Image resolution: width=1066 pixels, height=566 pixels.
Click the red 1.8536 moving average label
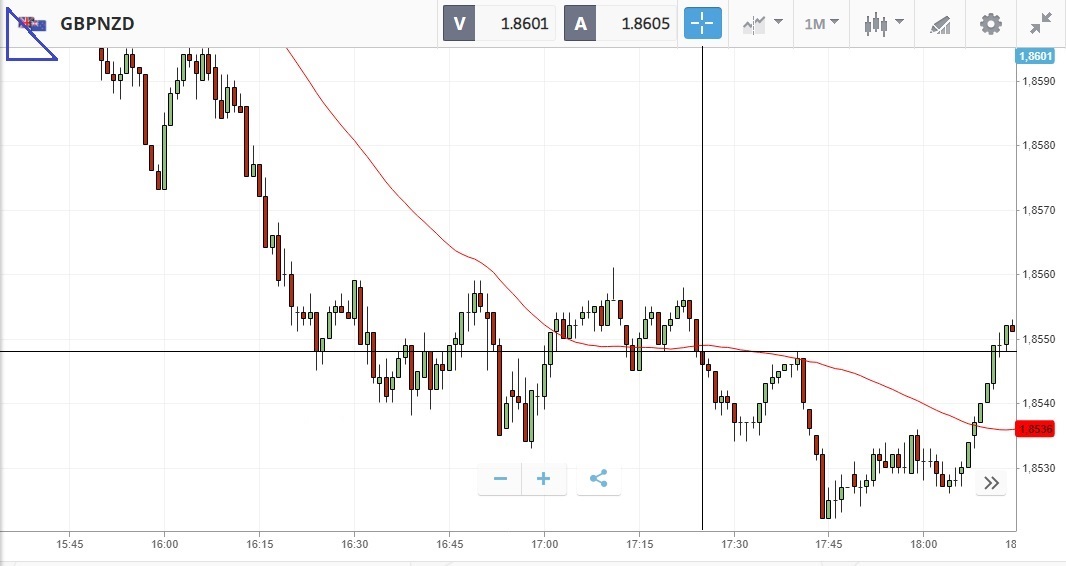point(1034,429)
